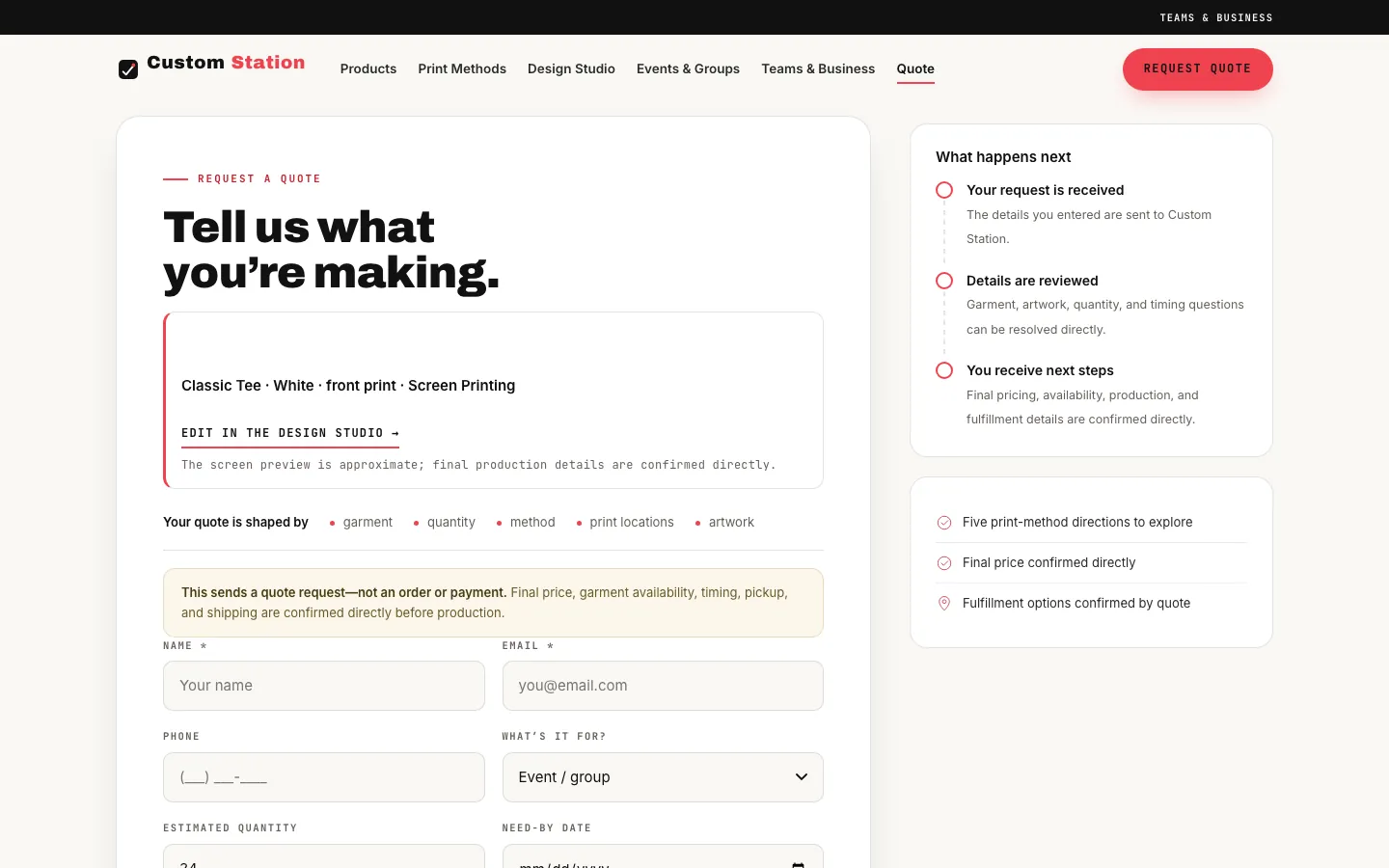The image size is (1389, 868).
Task: Click the check icon beside Five print-method directions
Action: [x=944, y=523]
